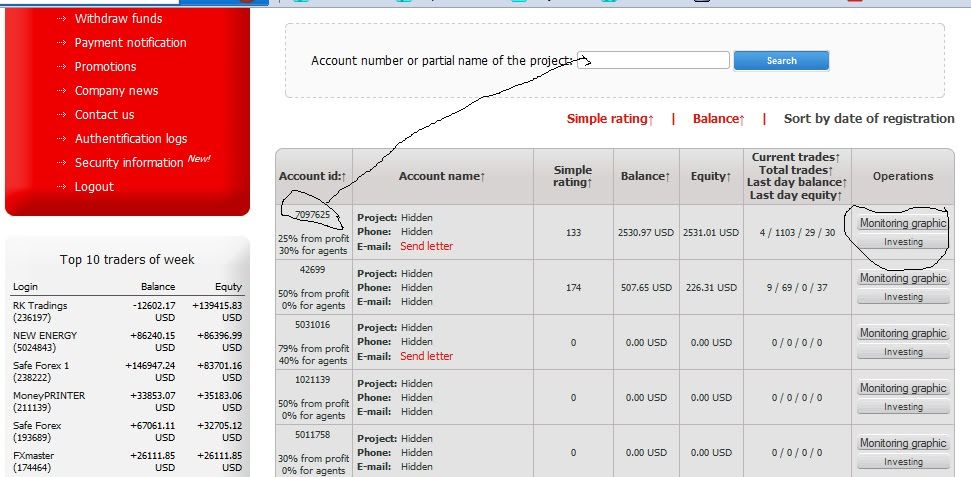Click Investing for account 42699
The image size is (971, 477).
pyautogui.click(x=903, y=297)
